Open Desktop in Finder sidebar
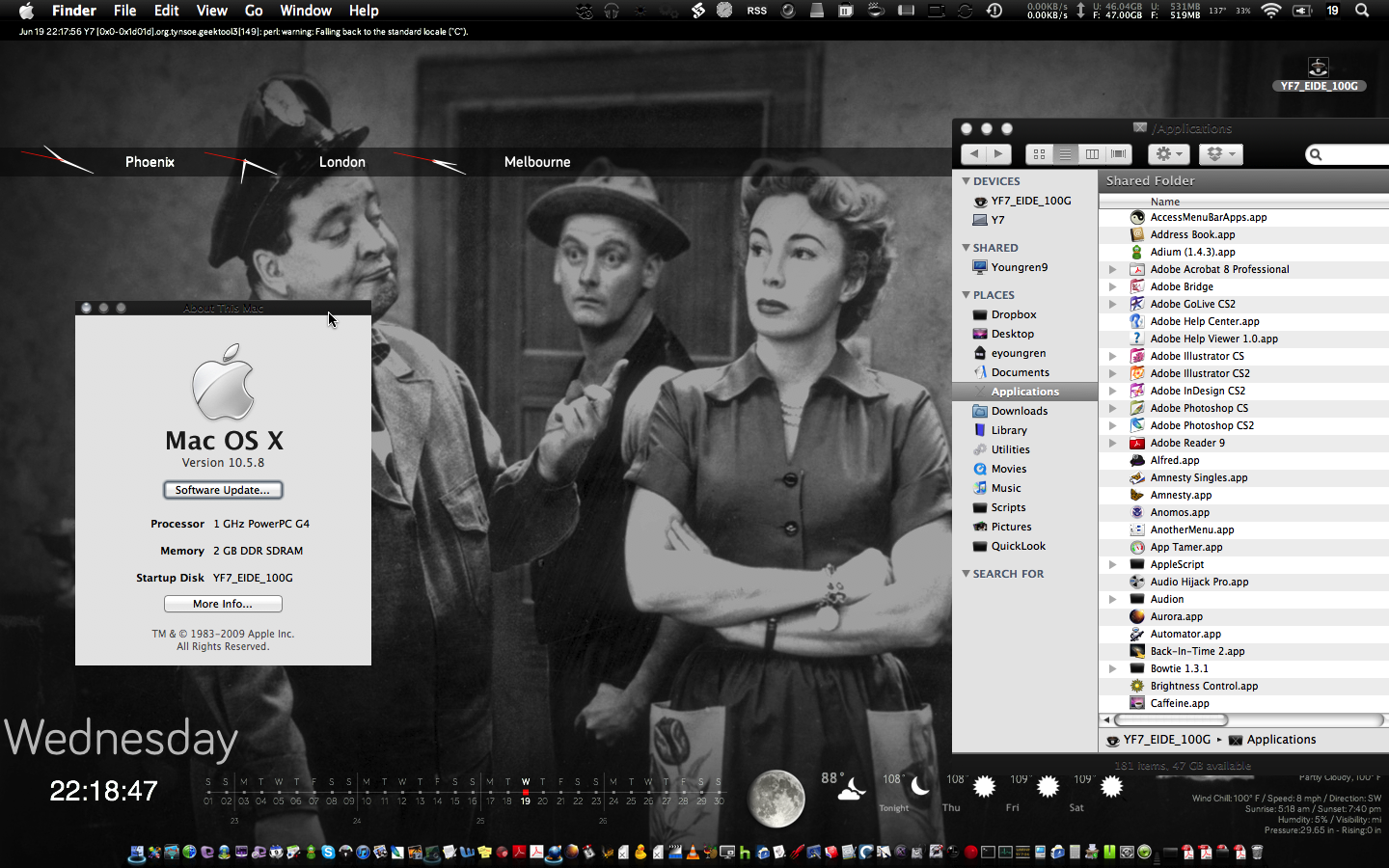The image size is (1389, 868). (x=1024, y=334)
